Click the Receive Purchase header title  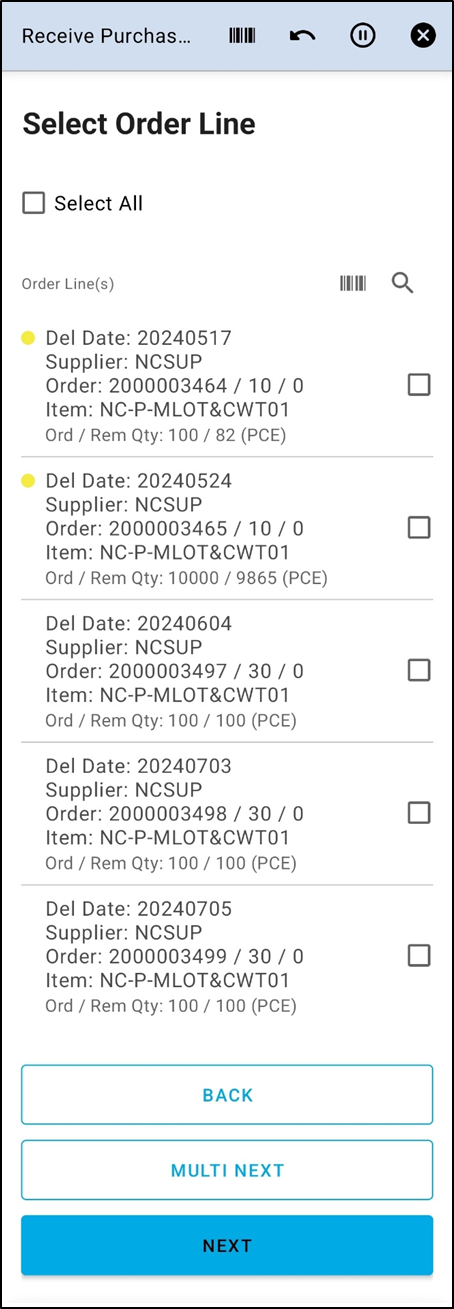[x=106, y=36]
